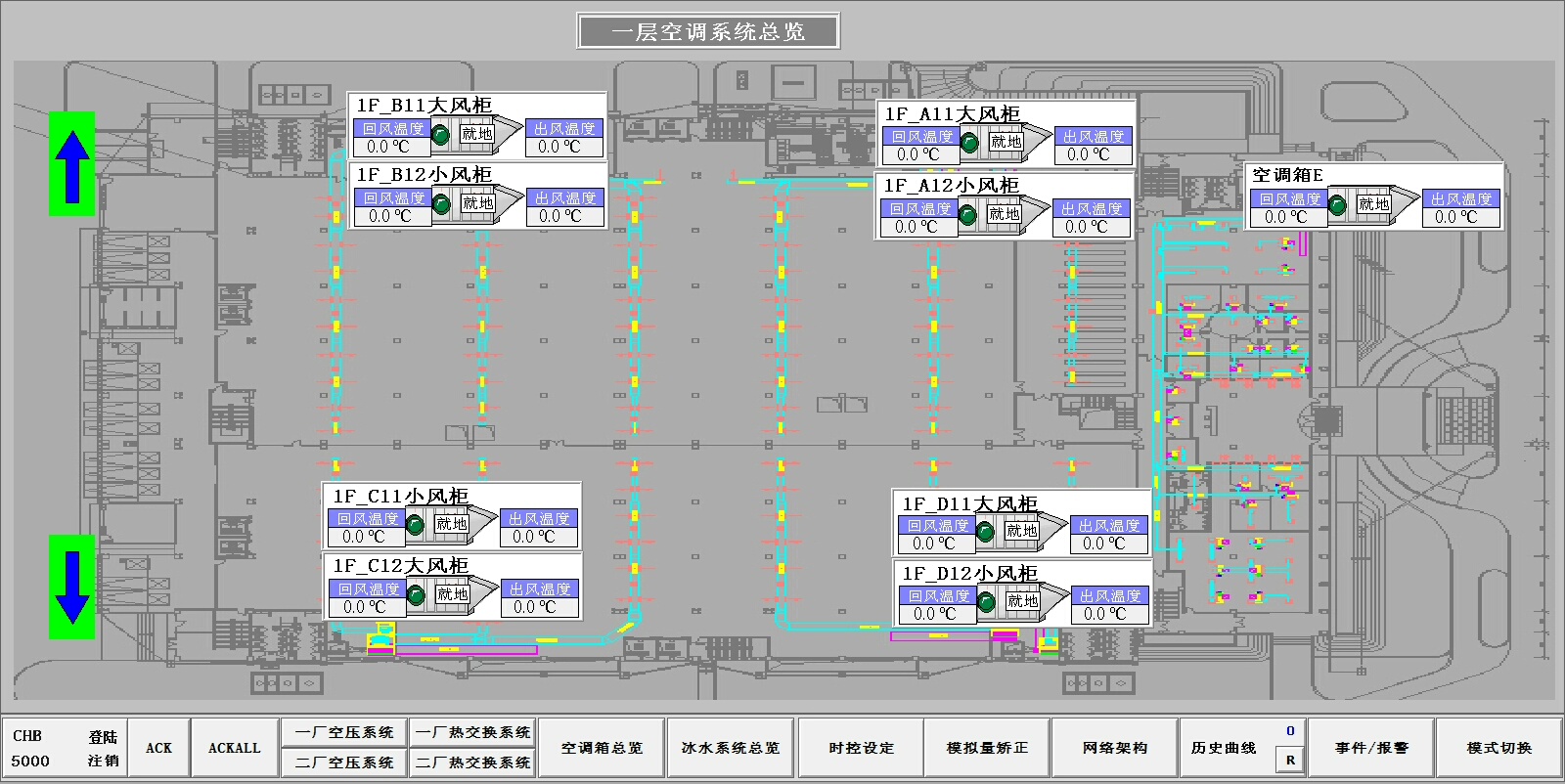1565x784 pixels.
Task: Open the 一厂空压系统 page
Action: click(344, 732)
